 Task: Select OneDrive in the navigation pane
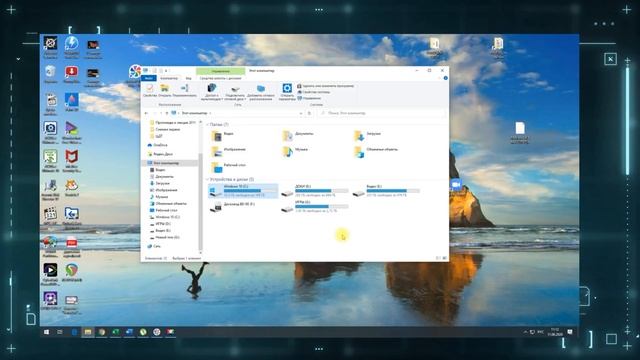tap(158, 145)
